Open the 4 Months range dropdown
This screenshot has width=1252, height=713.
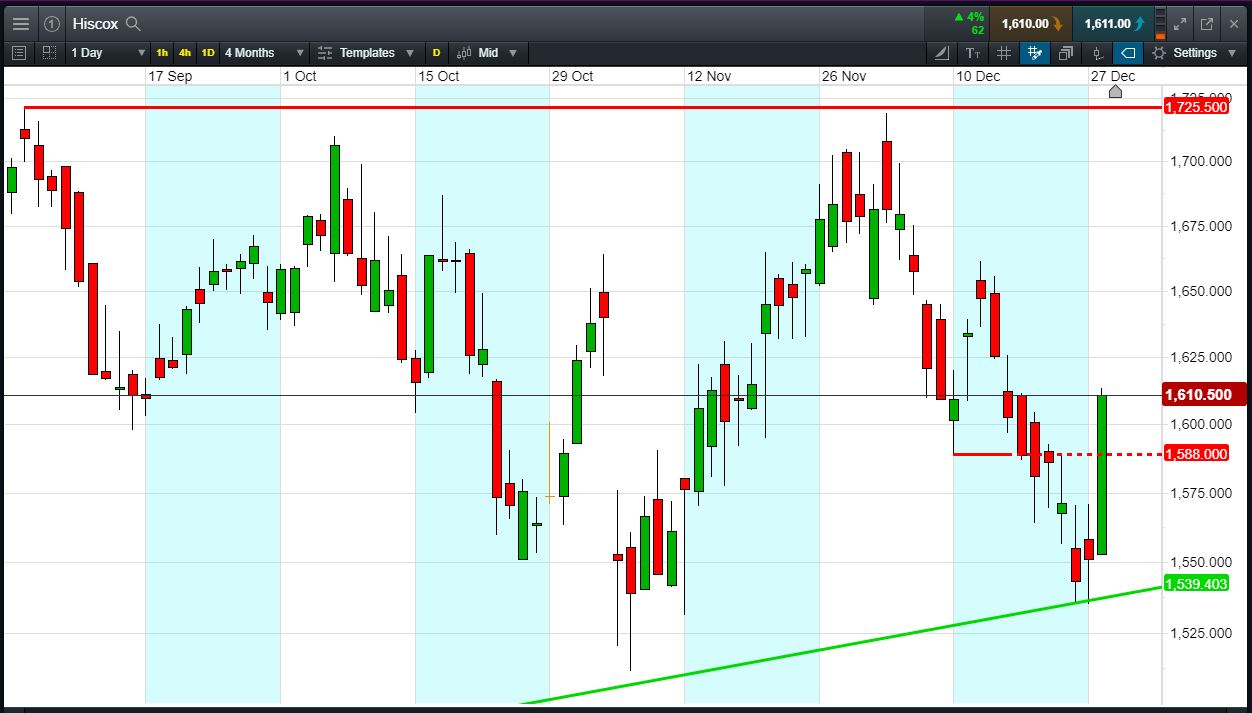264,52
